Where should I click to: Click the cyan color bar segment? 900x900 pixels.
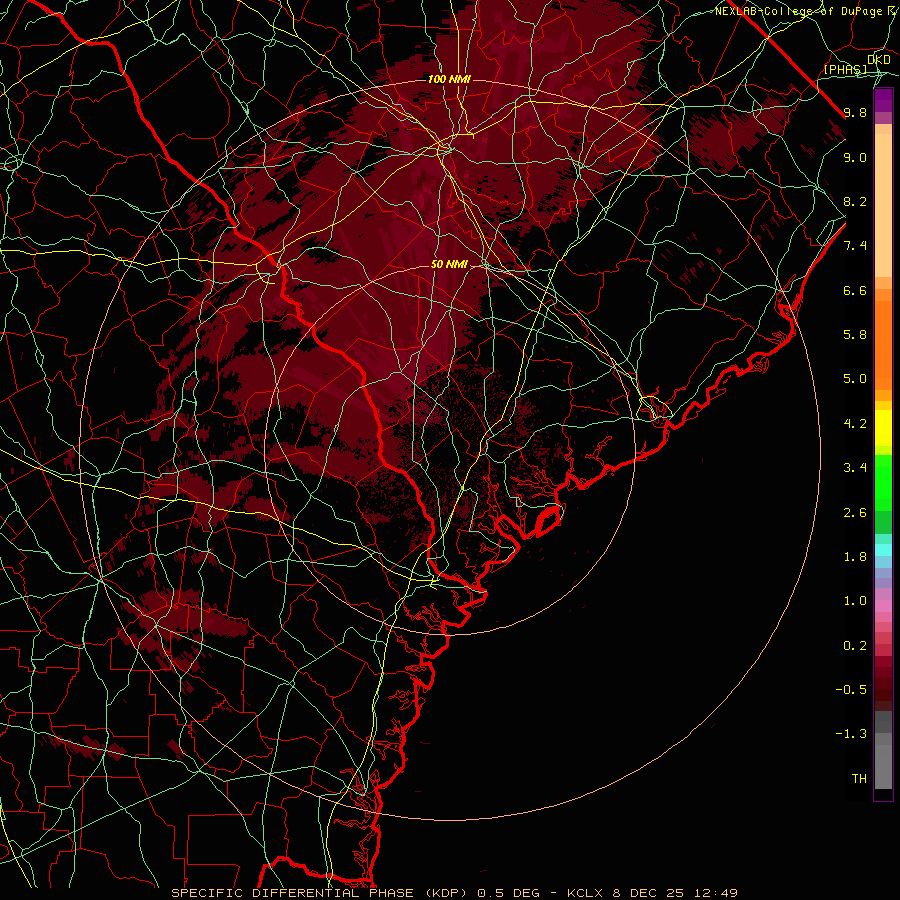coord(883,550)
